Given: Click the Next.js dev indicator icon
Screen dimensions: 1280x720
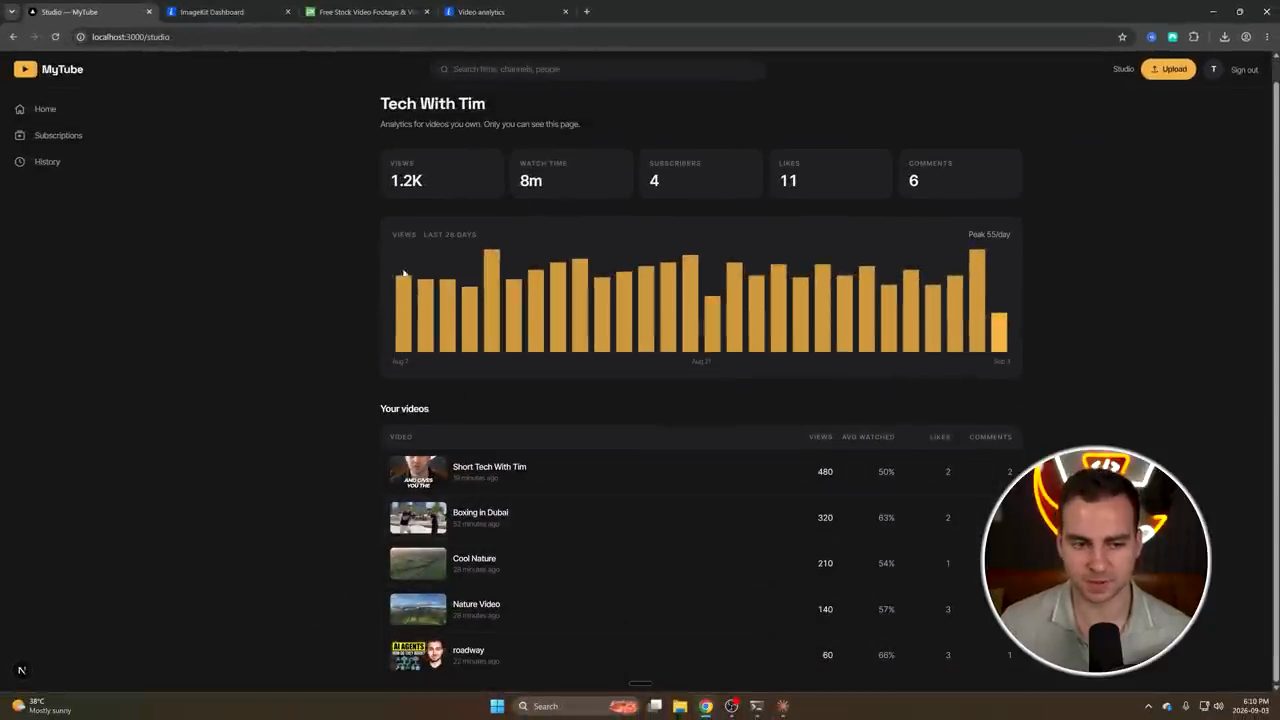Looking at the screenshot, I should pos(21,671).
